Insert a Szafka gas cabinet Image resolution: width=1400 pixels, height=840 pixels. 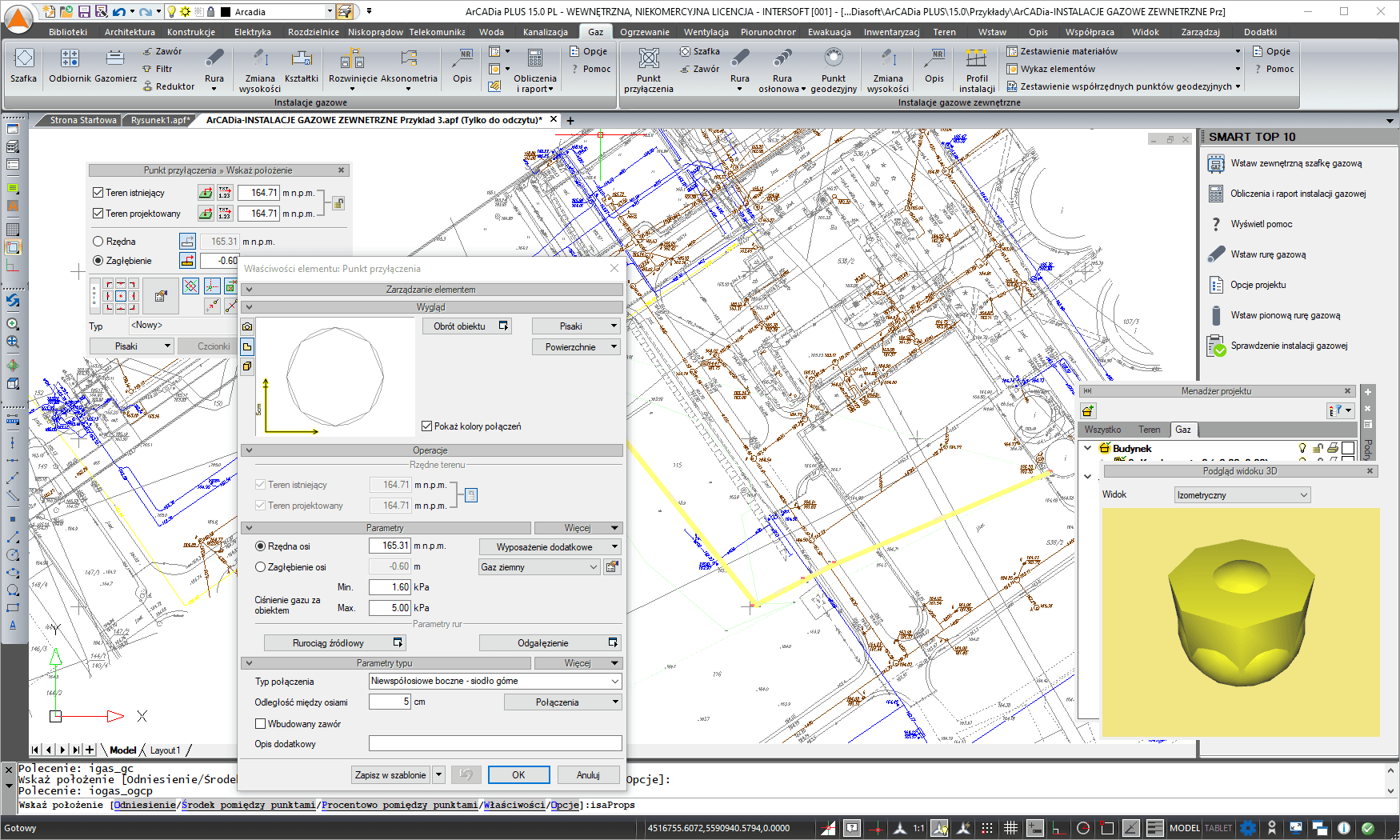coord(24,66)
